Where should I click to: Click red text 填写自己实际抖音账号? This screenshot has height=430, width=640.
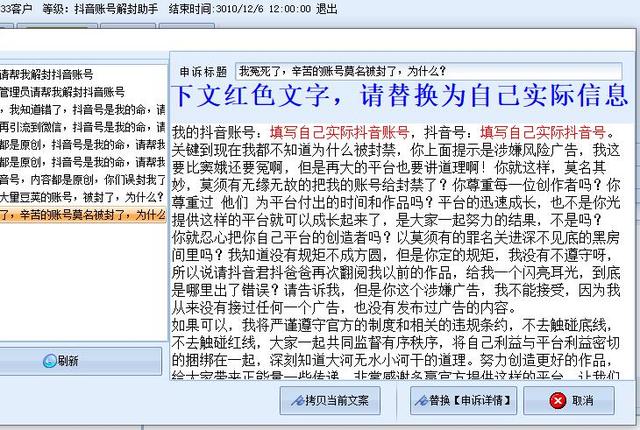coord(339,133)
